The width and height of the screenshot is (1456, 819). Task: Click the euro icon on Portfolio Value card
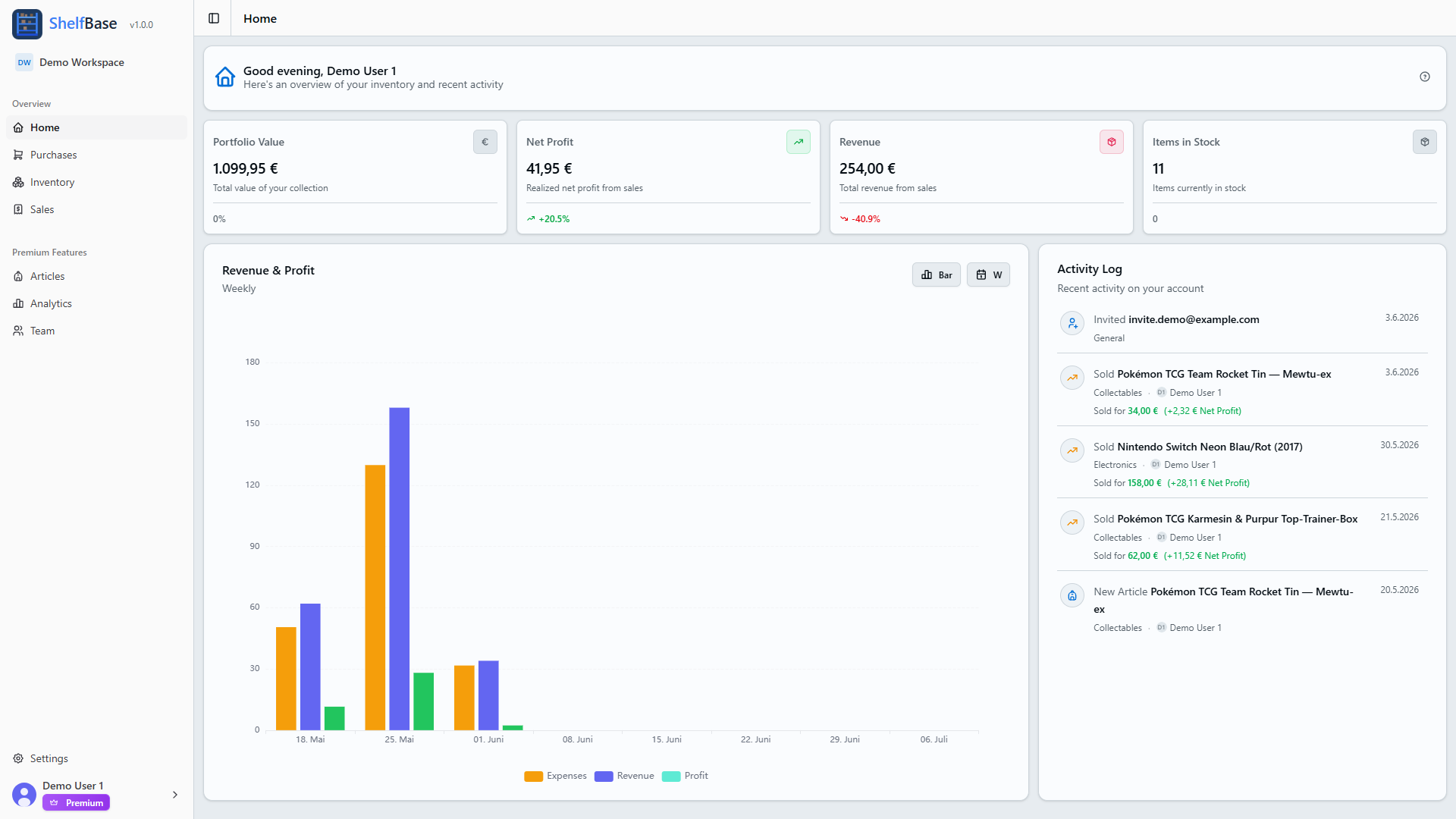pos(485,142)
